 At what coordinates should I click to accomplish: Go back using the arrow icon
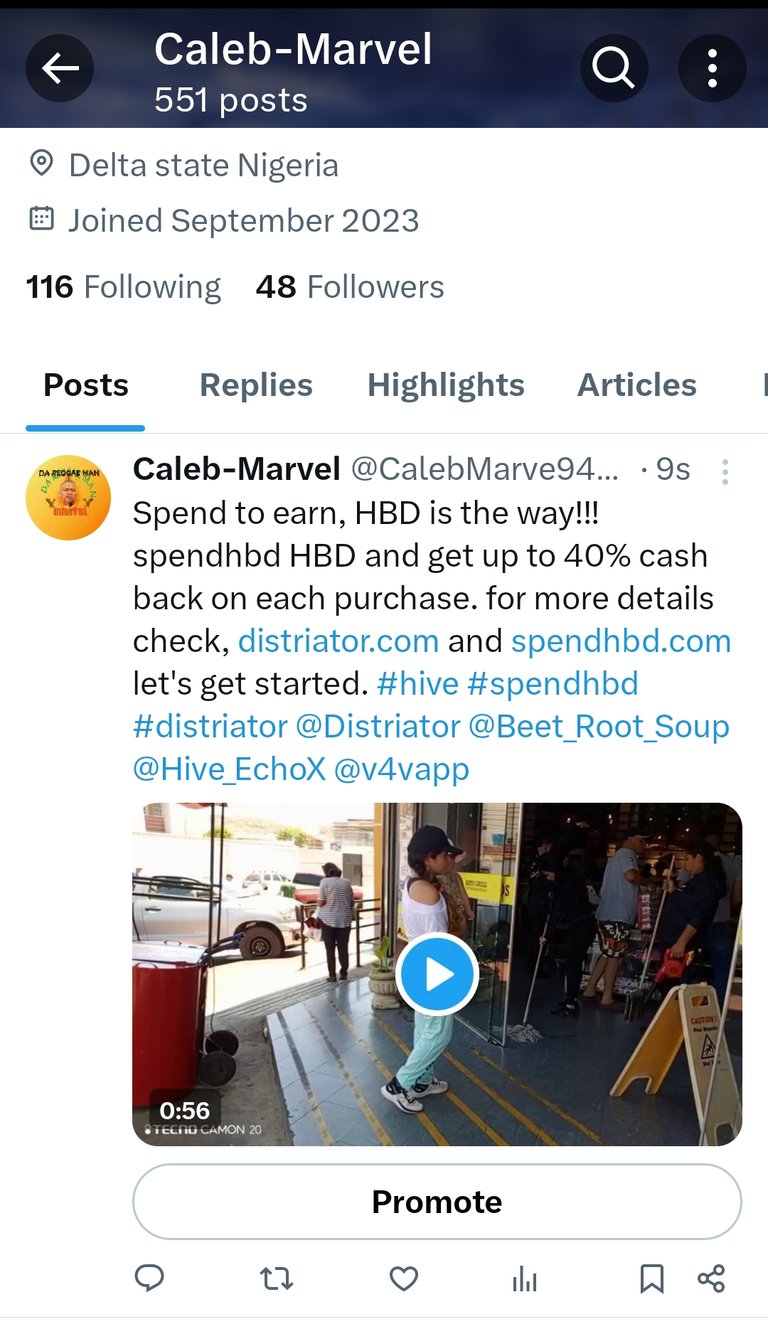pyautogui.click(x=60, y=68)
